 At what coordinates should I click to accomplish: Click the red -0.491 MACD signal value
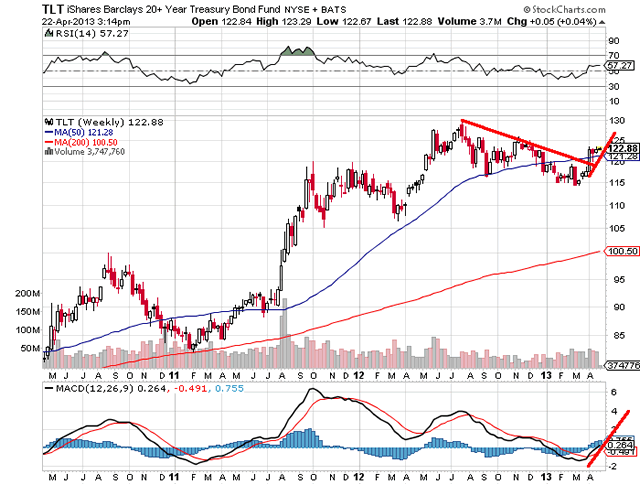click(x=190, y=388)
